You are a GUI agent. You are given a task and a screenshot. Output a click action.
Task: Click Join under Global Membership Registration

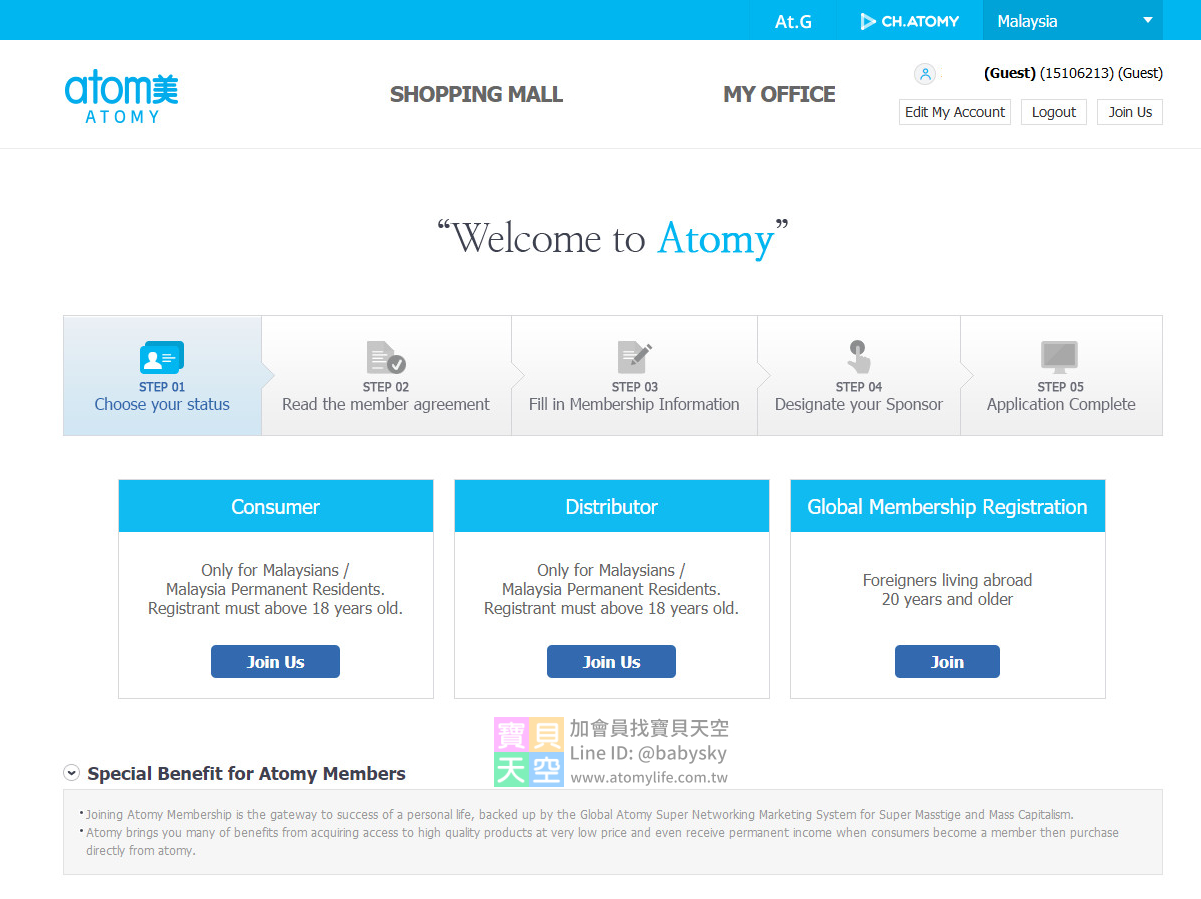(x=947, y=662)
